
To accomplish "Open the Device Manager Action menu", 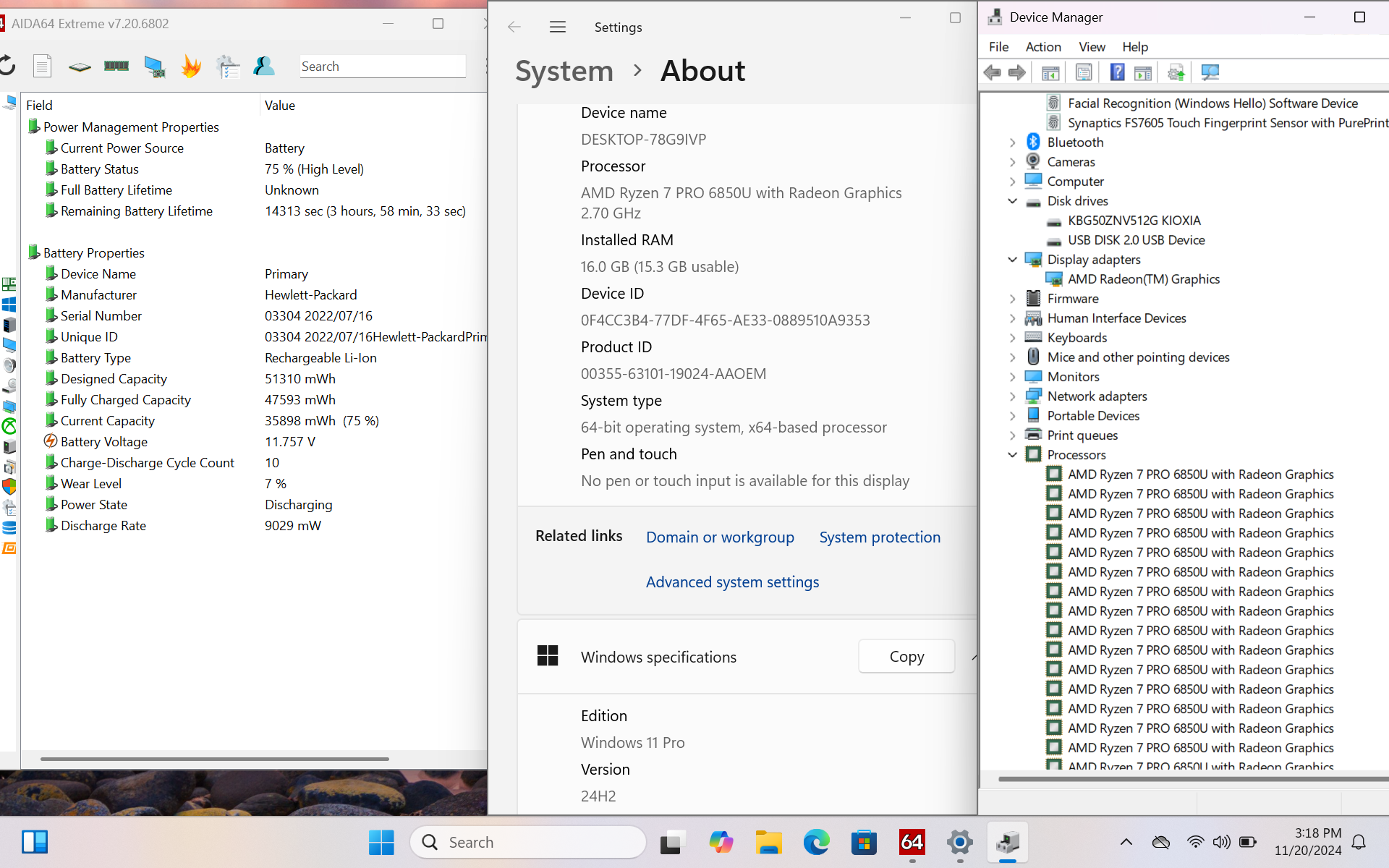I will (1043, 47).
